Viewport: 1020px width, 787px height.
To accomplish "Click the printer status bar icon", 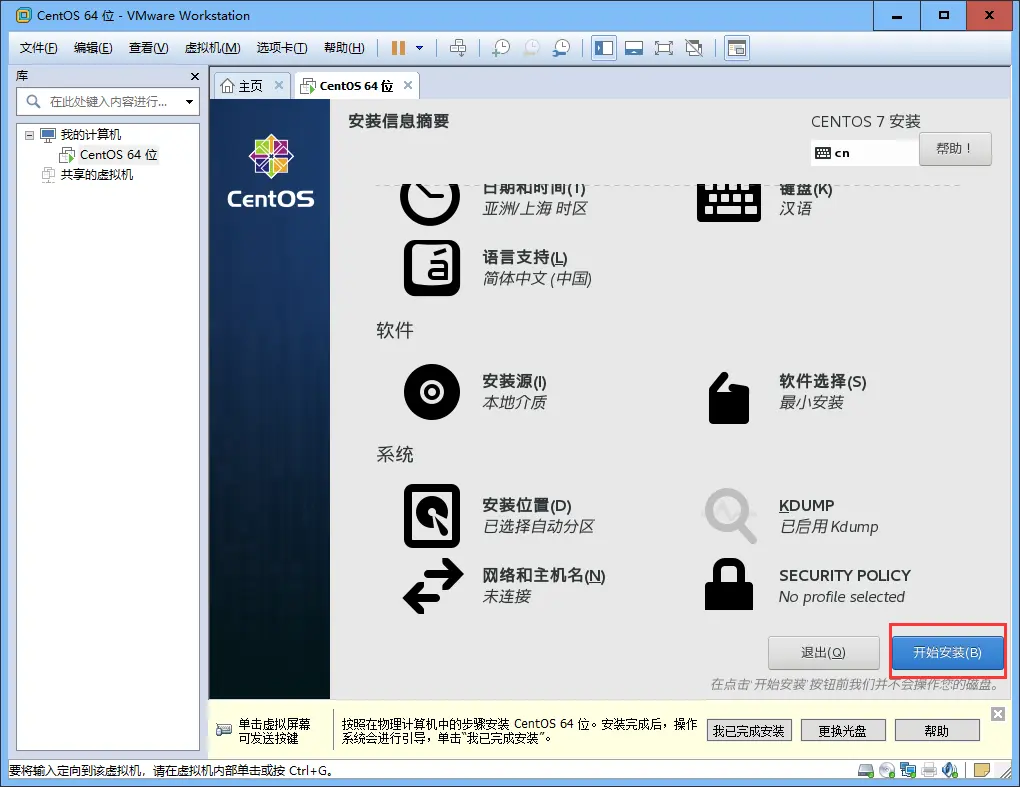I will (929, 771).
